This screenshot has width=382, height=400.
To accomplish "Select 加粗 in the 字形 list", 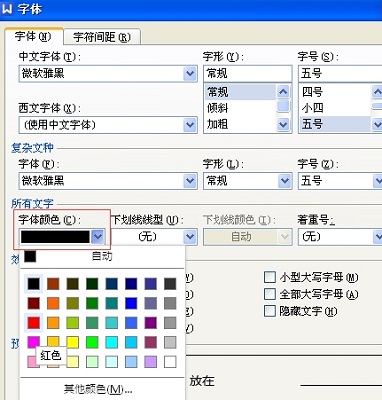I will pyautogui.click(x=240, y=124).
